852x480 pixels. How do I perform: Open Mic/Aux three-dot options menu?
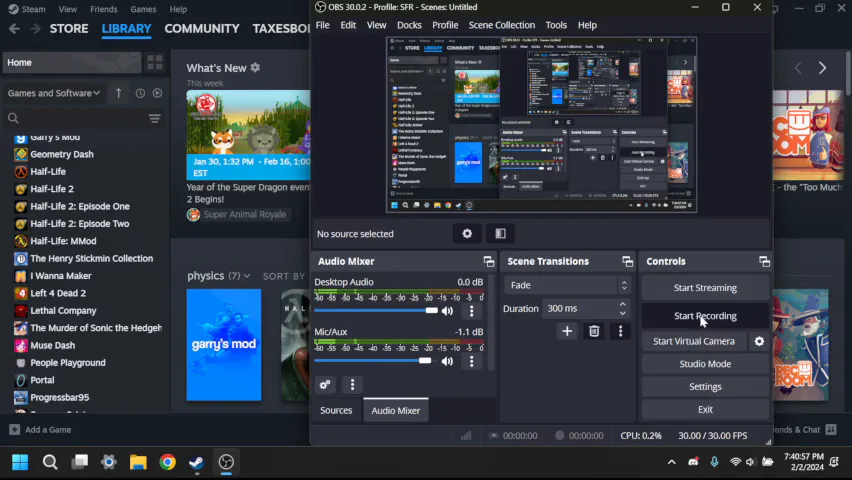tap(471, 361)
